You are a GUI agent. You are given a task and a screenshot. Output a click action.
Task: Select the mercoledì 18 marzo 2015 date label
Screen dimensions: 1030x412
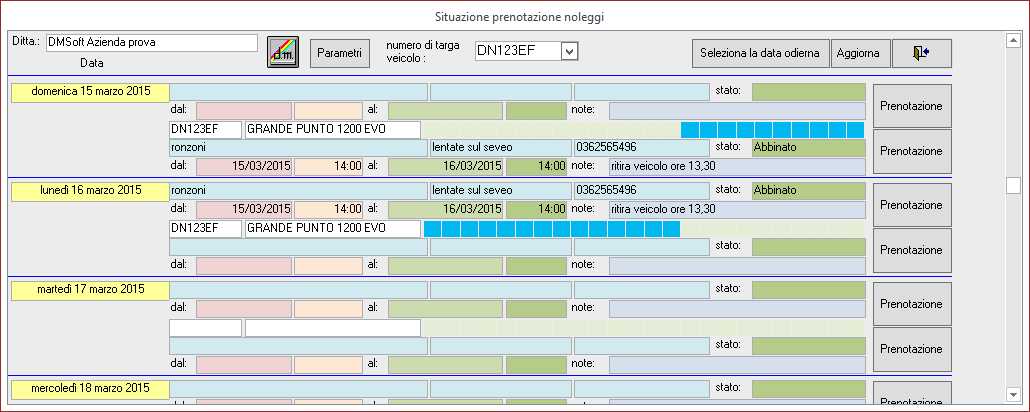click(90, 388)
